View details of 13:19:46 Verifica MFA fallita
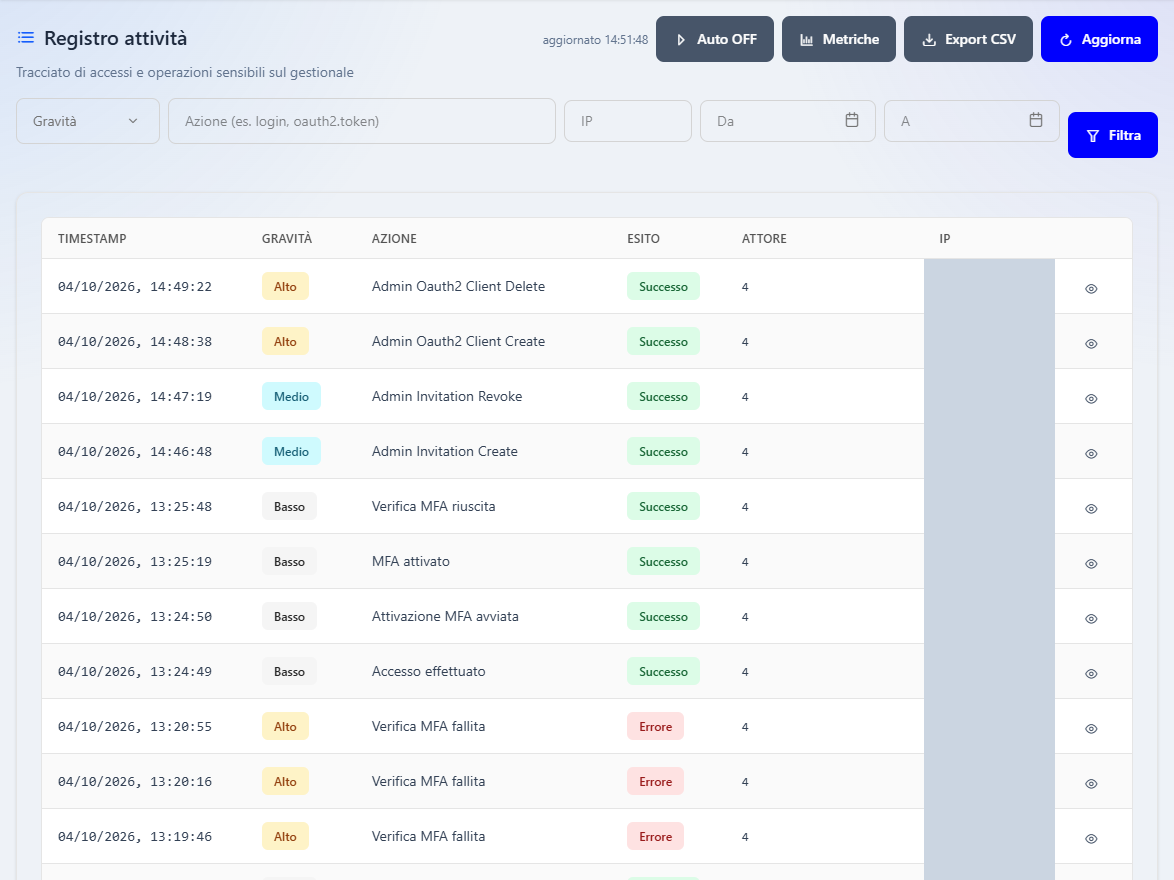This screenshot has height=880, width=1174. tap(1091, 839)
